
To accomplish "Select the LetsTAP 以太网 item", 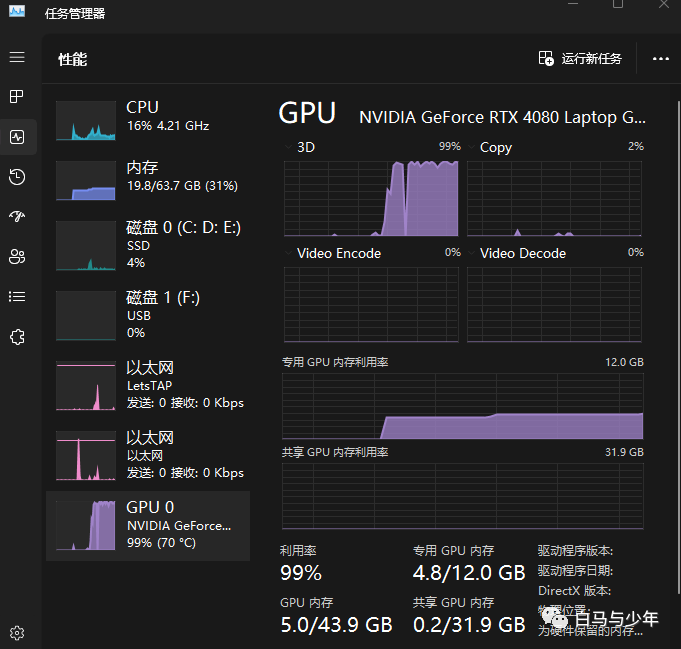I will pos(148,385).
